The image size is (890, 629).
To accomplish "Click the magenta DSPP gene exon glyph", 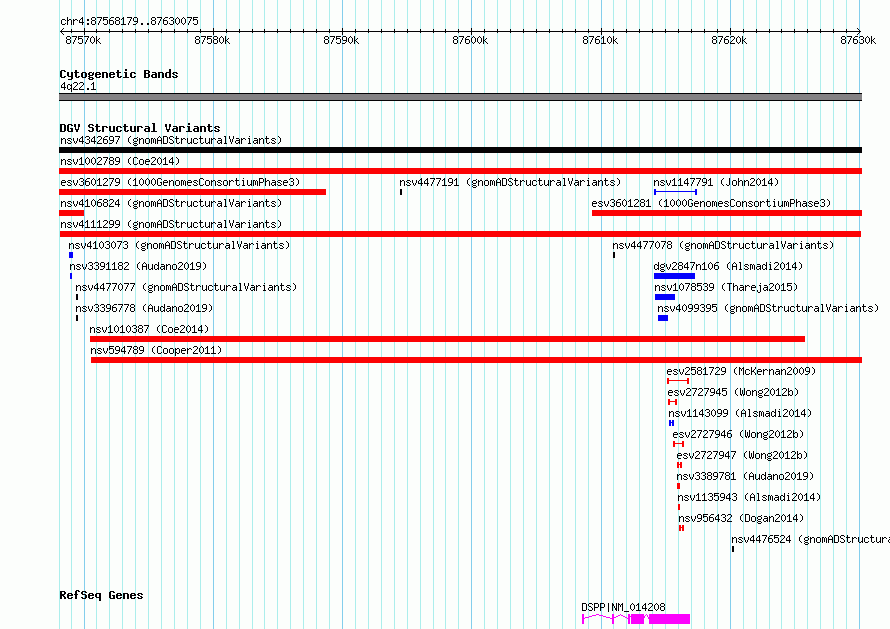I will click(636, 619).
